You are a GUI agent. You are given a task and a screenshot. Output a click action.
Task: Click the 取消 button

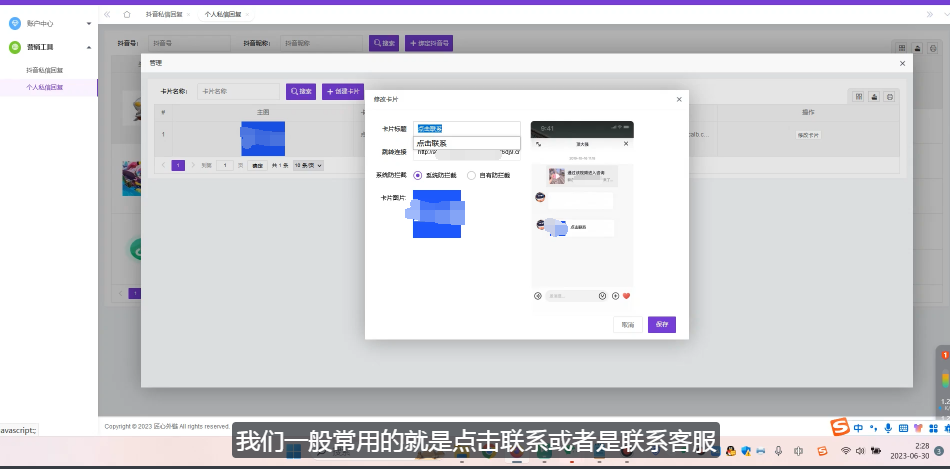coord(627,325)
